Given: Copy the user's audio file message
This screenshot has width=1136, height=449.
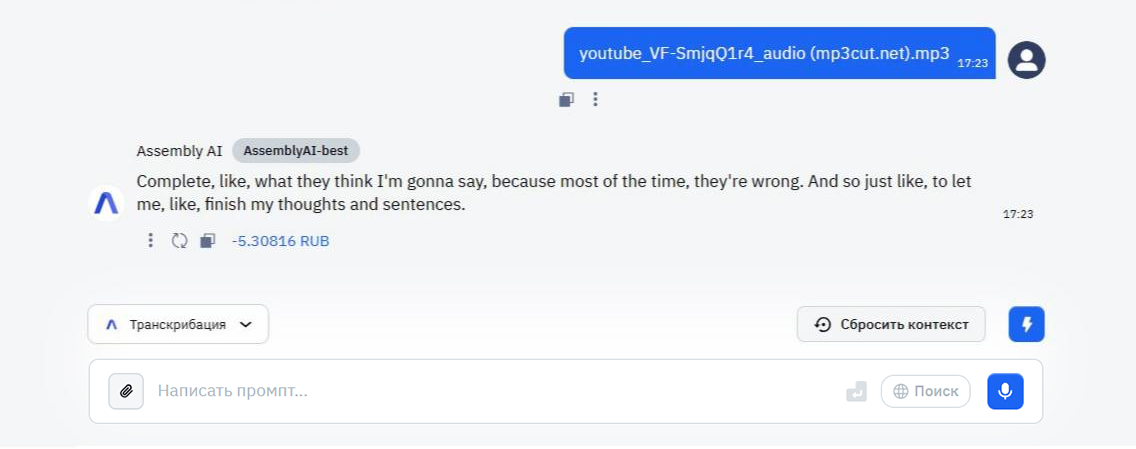Looking at the screenshot, I should [567, 99].
